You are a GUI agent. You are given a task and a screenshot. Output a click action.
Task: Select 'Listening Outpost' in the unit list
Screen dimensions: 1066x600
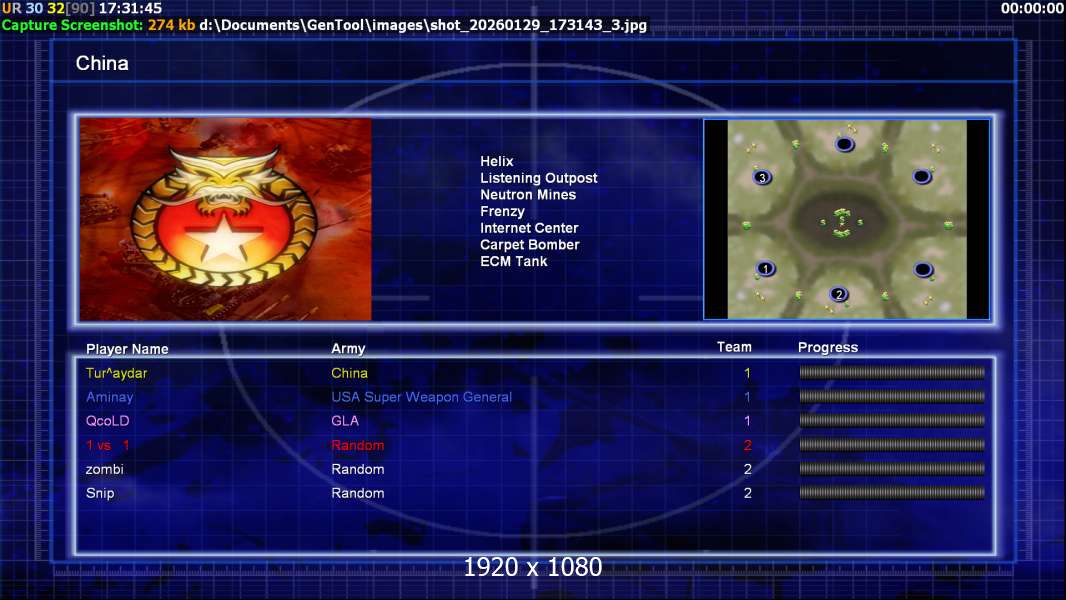[x=538, y=178]
